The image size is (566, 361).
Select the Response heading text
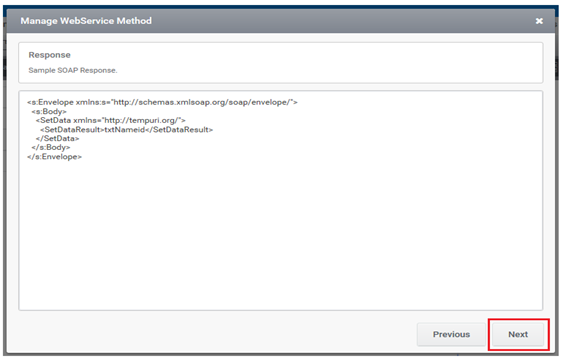click(x=49, y=55)
